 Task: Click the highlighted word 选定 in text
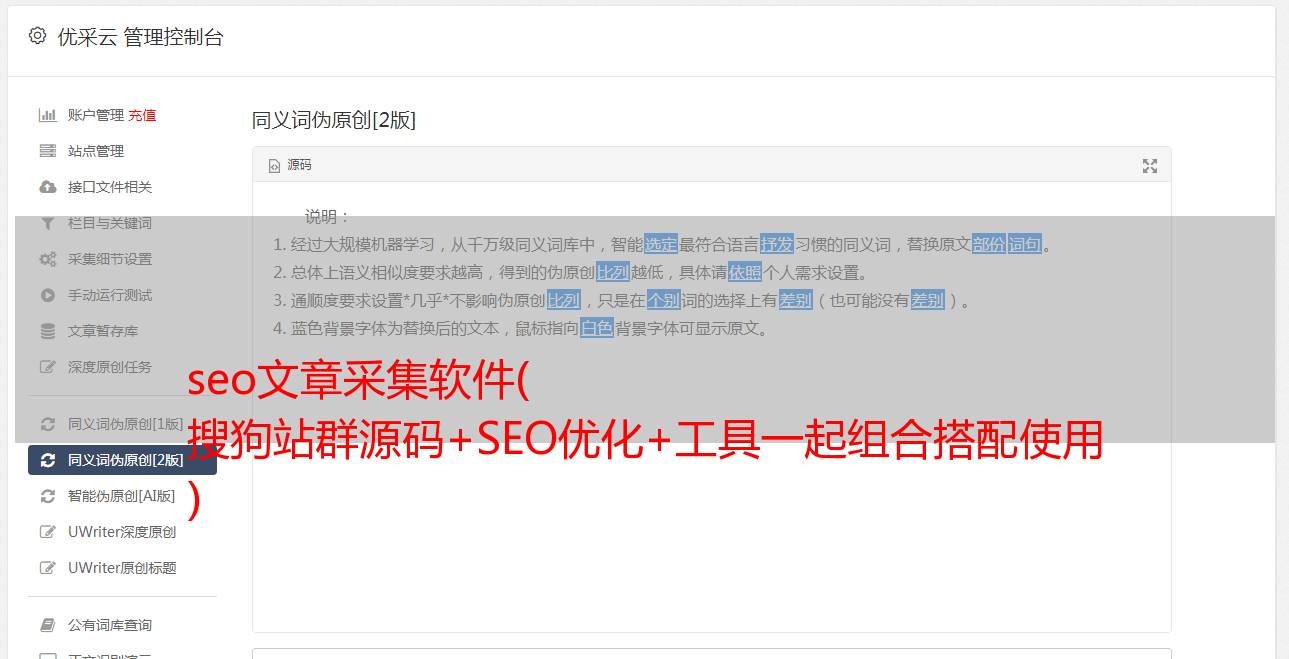(661, 244)
